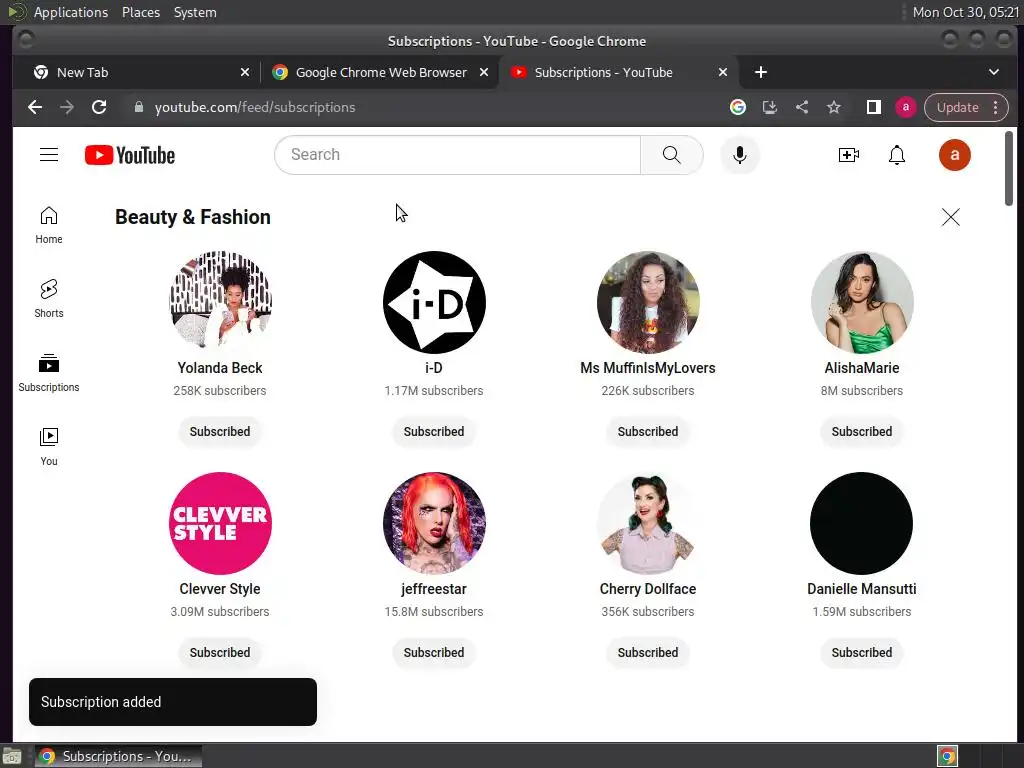Screen dimensions: 1024x768
Task: Bookmark this page with the star
Action: (834, 107)
